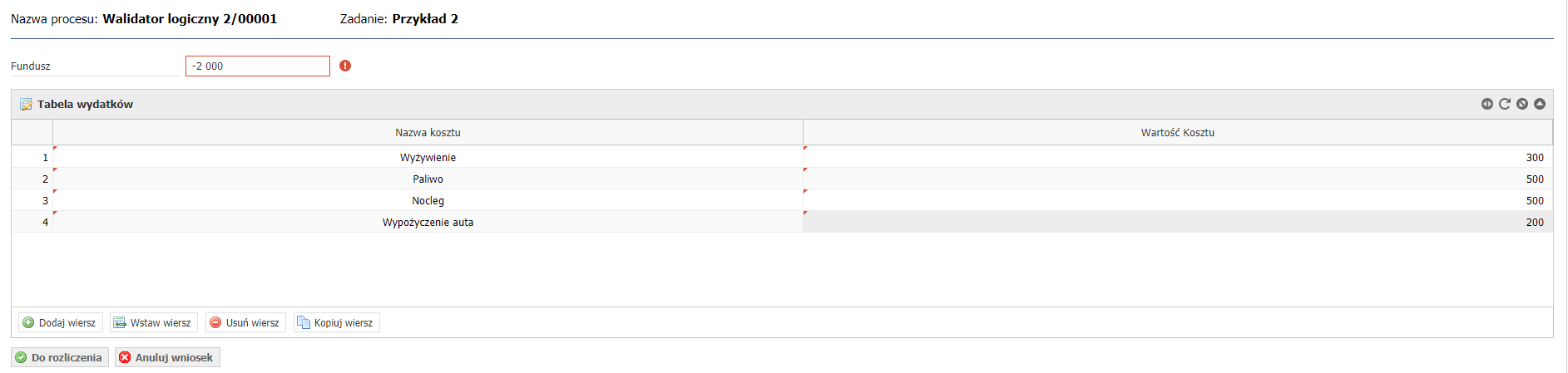Screen dimensions: 1568x373
Task: Select the Wypożyczenie auta cell
Action: pos(428,222)
